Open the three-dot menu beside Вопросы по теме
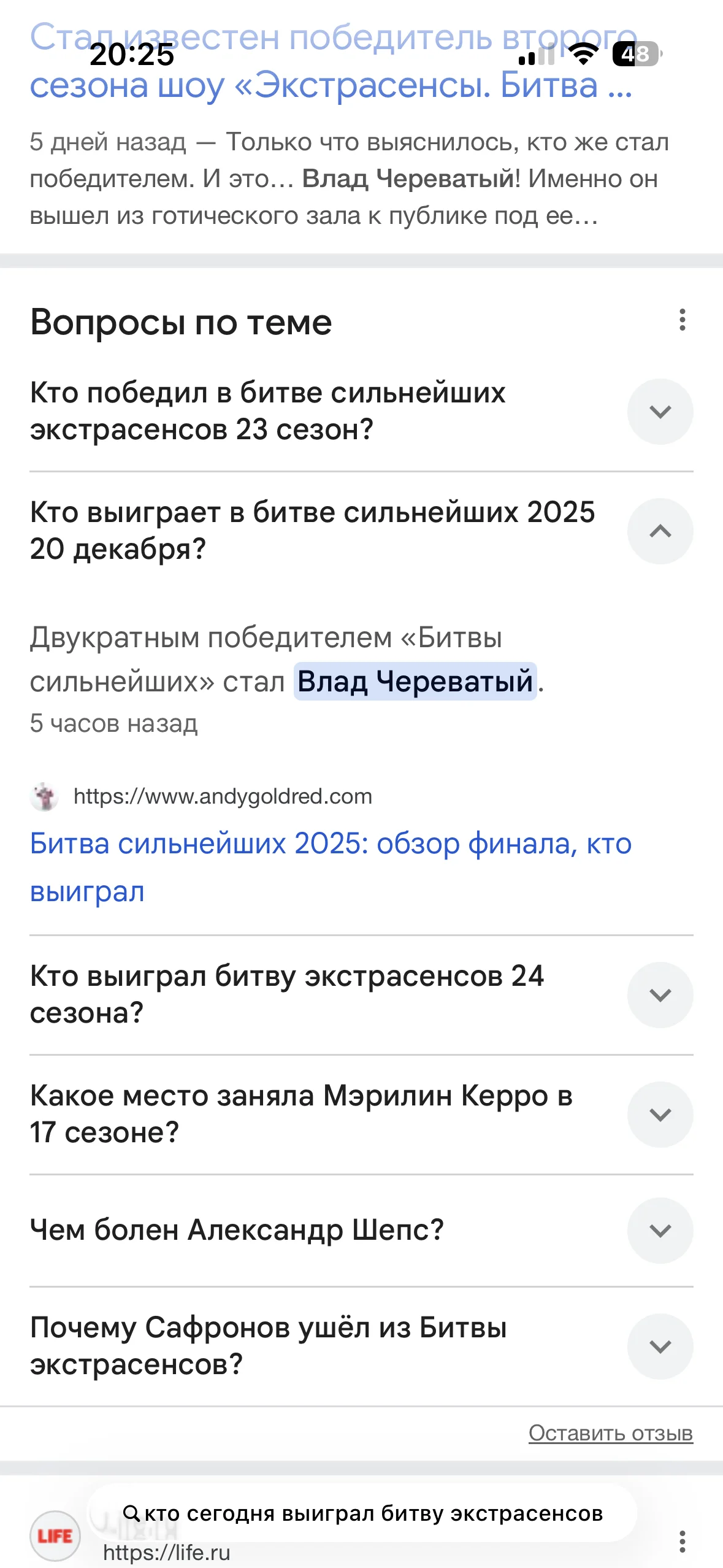The width and height of the screenshot is (723, 1568). click(682, 320)
